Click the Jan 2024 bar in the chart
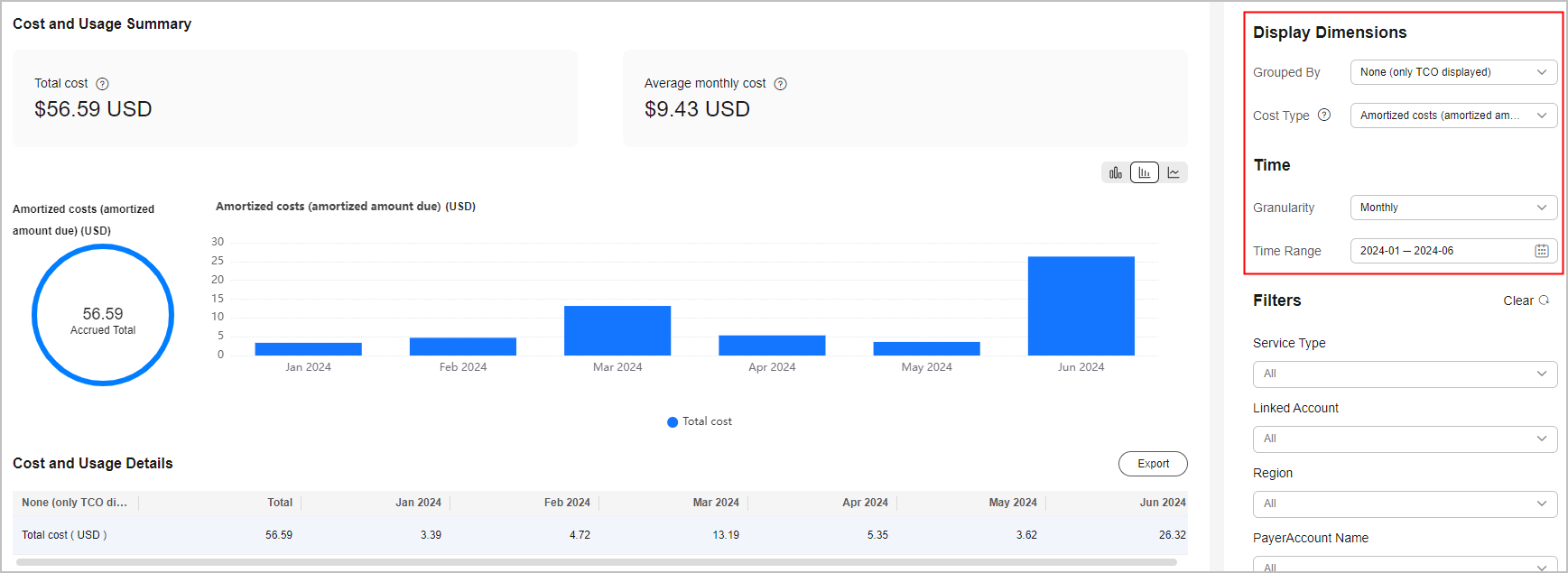 point(308,349)
